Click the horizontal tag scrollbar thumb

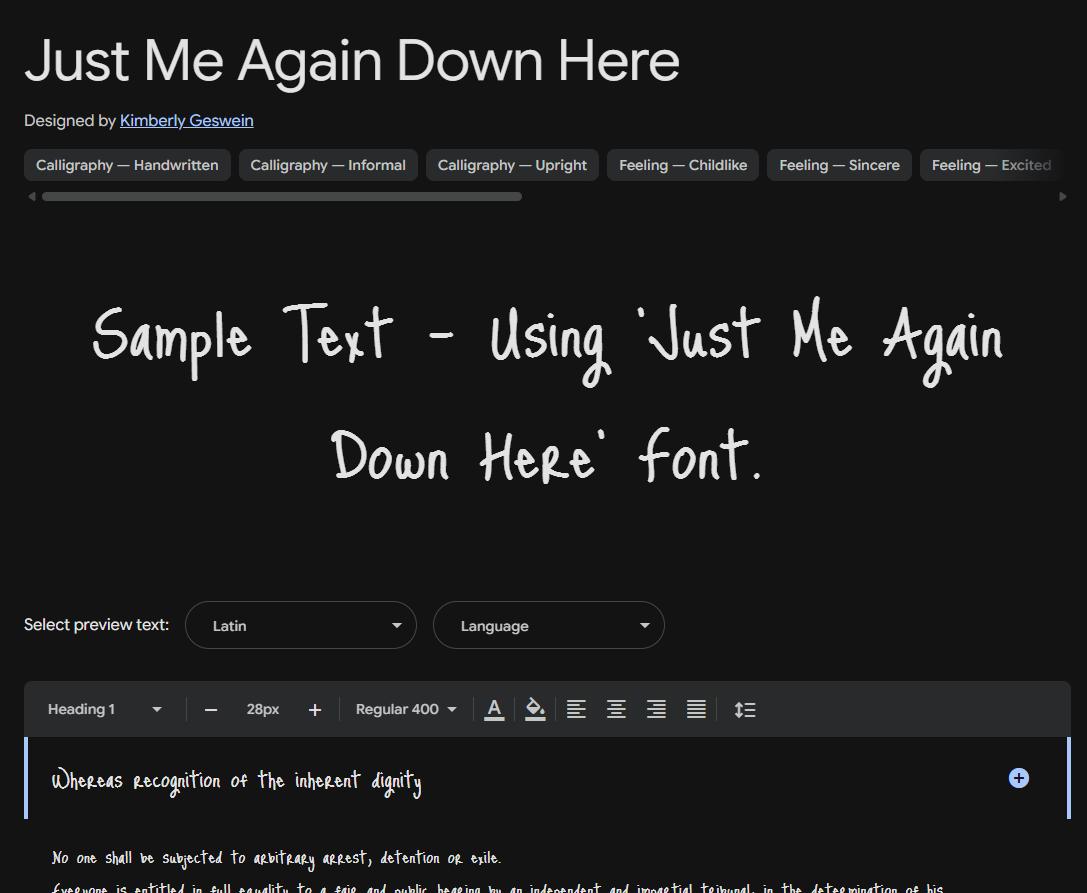click(281, 196)
